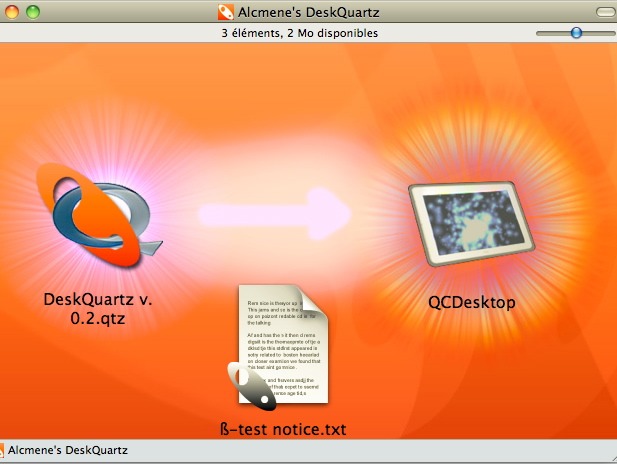Select the QCDesktop application icon
Screen dimensions: 617x464
click(x=471, y=223)
